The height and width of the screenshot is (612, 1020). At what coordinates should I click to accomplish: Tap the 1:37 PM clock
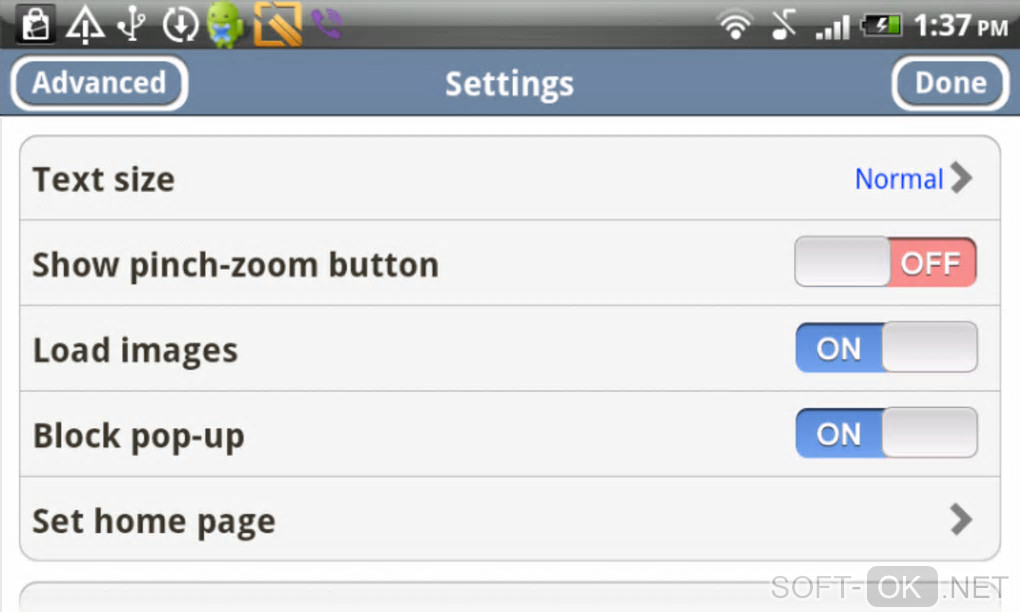961,25
